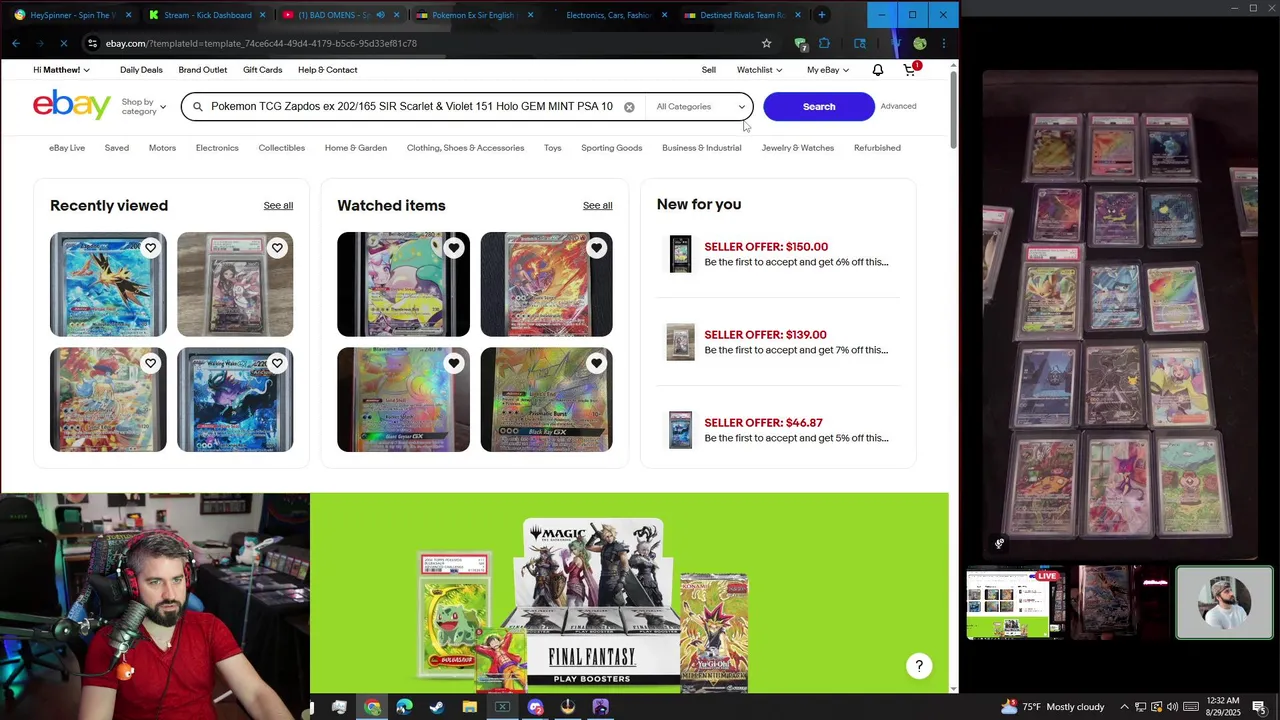
Task: Clear the search field text
Action: (x=629, y=107)
